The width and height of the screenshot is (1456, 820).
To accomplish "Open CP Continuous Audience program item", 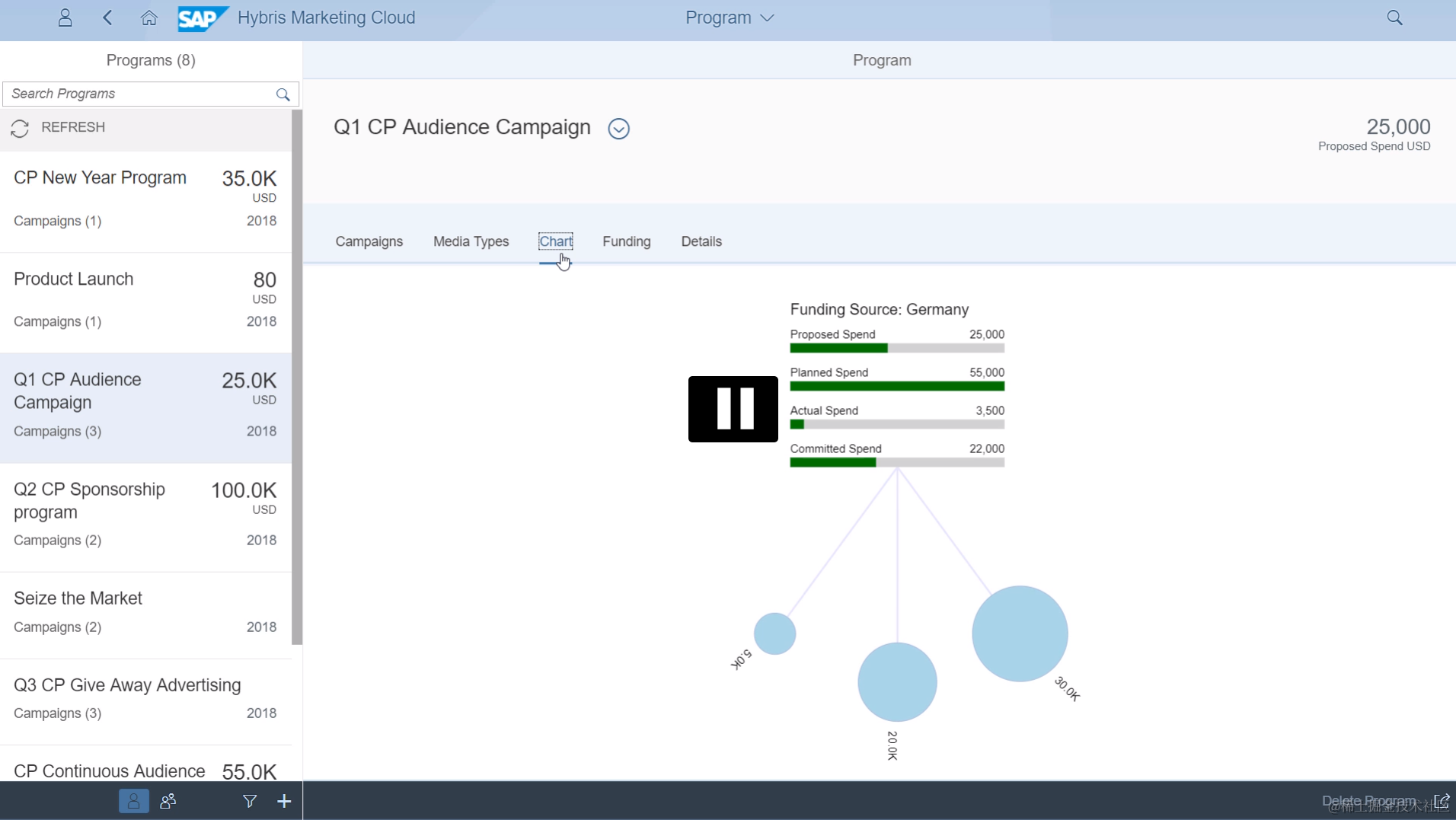I will [x=145, y=764].
